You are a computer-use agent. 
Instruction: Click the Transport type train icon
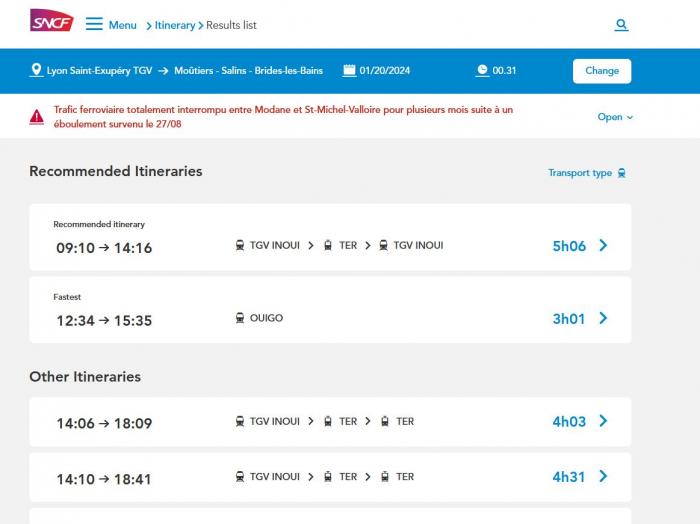(621, 173)
